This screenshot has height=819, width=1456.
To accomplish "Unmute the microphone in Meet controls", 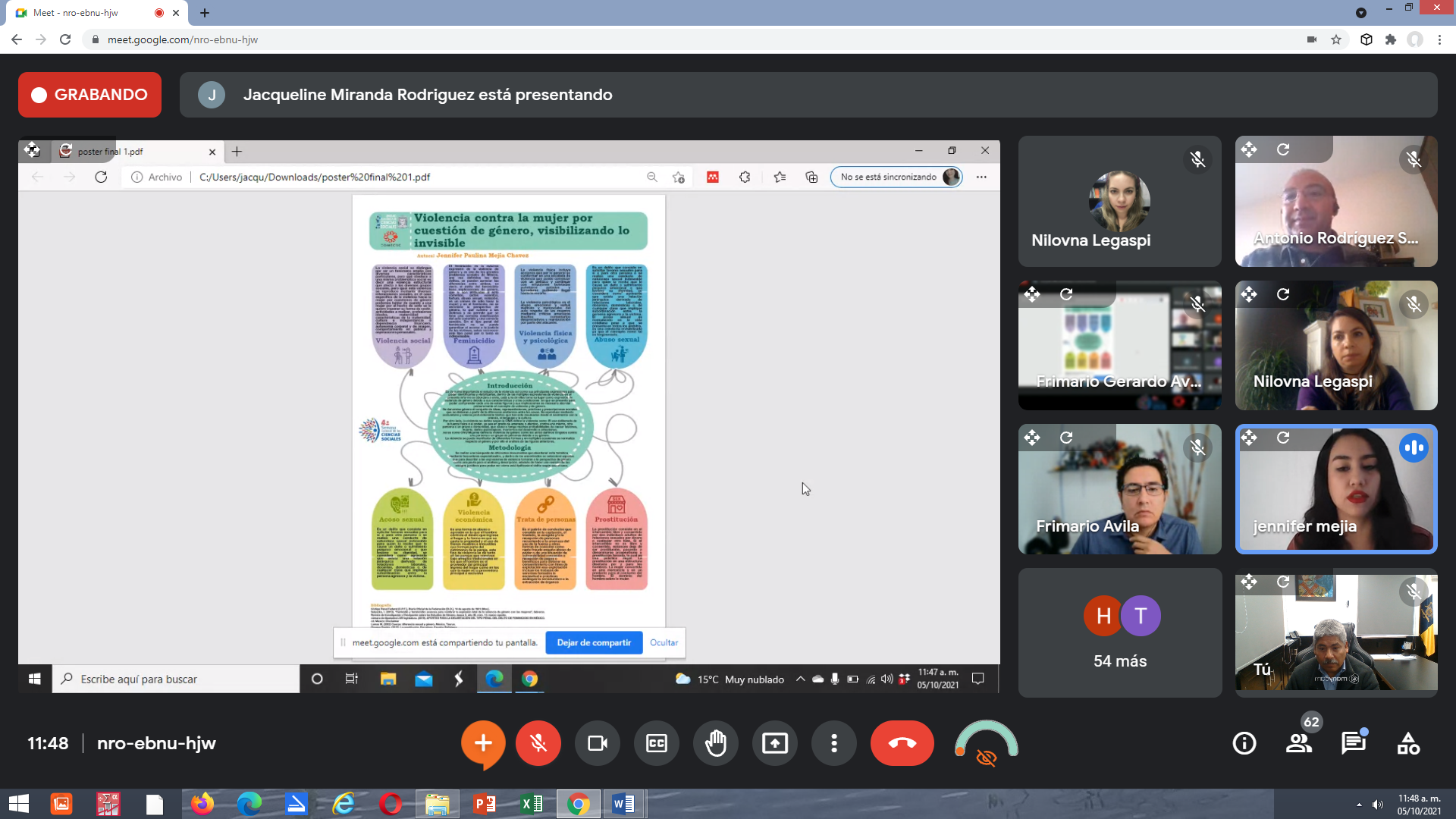I will (x=538, y=743).
